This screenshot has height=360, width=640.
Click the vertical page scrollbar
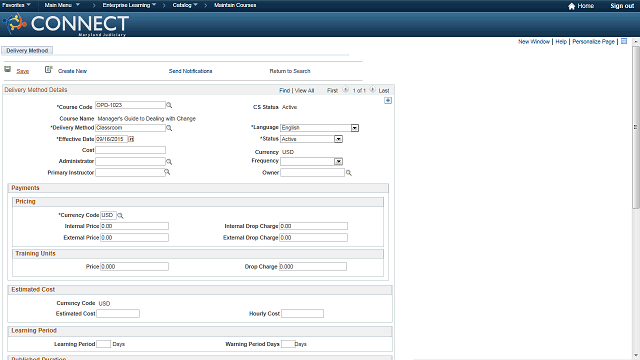[x=636, y=127]
